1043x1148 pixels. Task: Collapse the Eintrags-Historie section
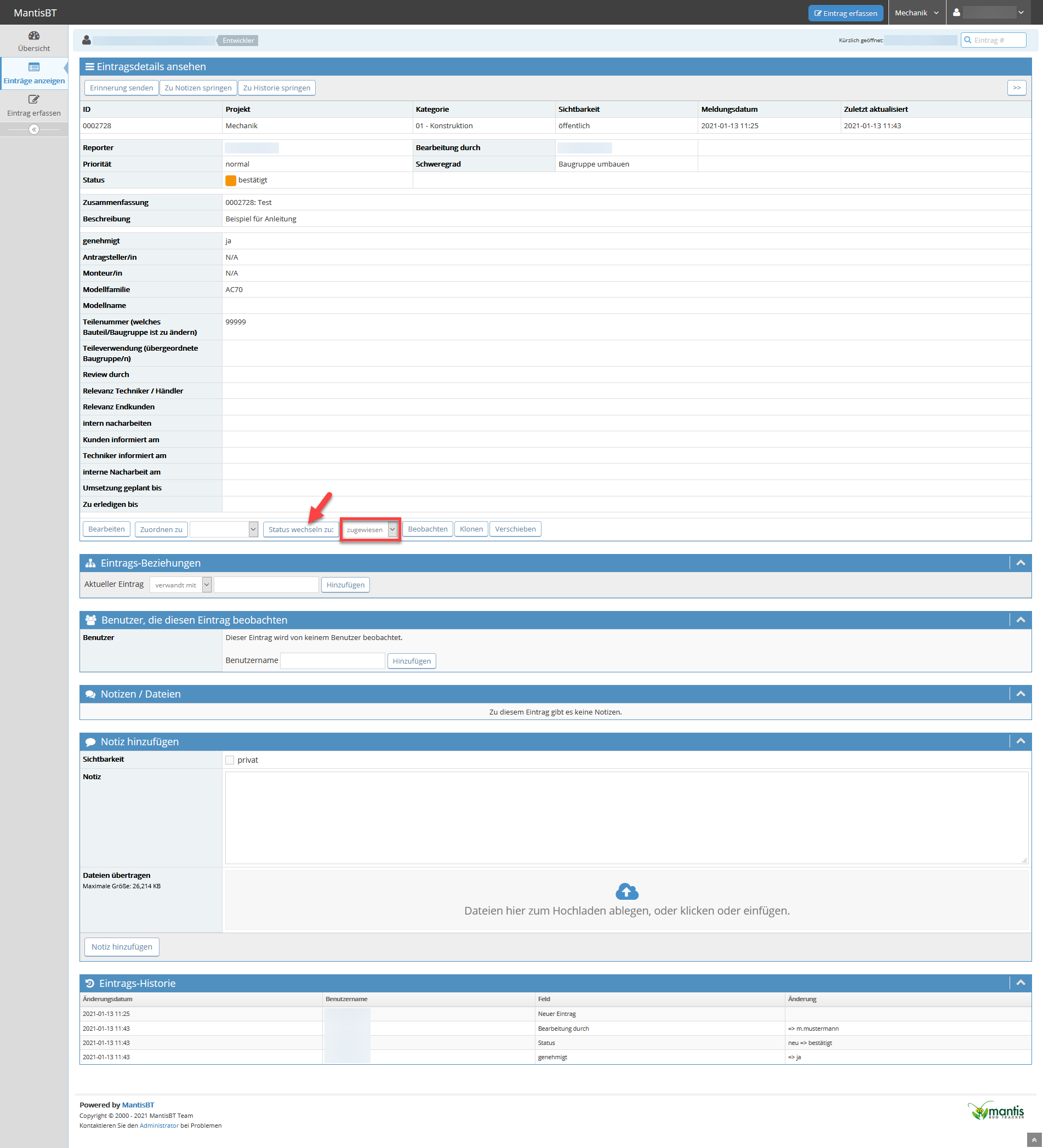coord(1020,983)
